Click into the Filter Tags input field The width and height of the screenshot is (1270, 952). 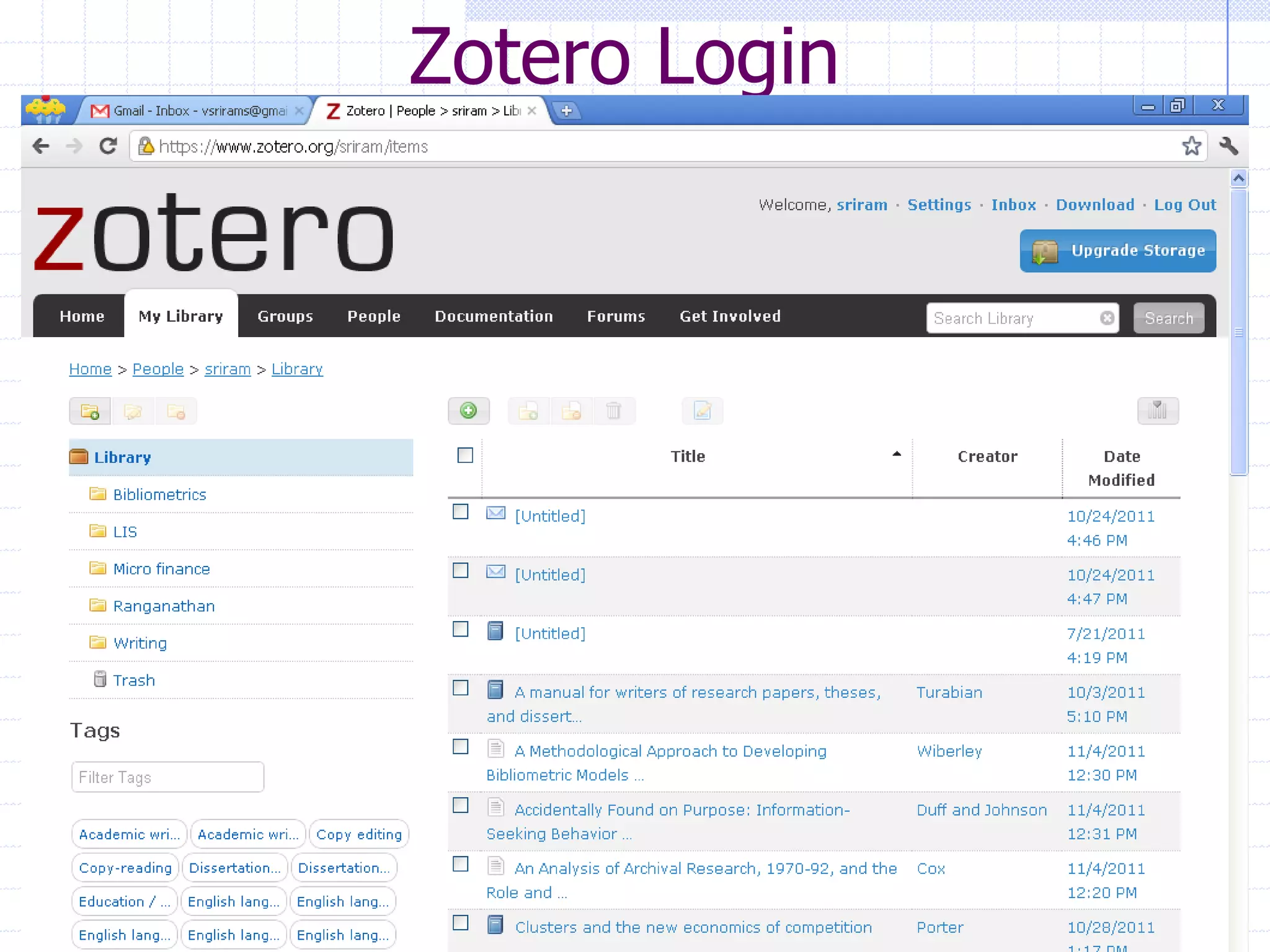point(167,777)
